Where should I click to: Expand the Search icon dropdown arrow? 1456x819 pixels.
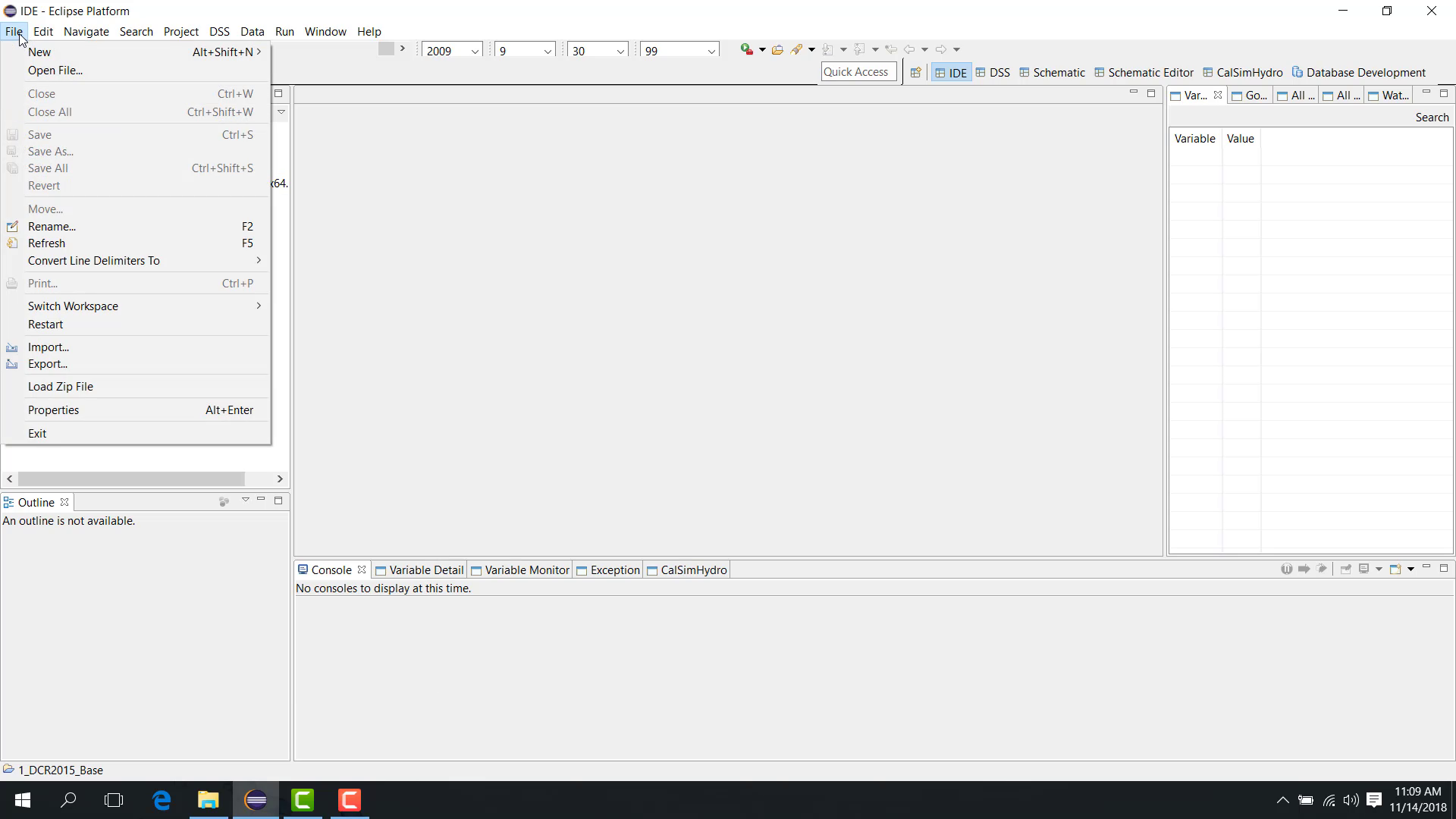tap(811, 49)
